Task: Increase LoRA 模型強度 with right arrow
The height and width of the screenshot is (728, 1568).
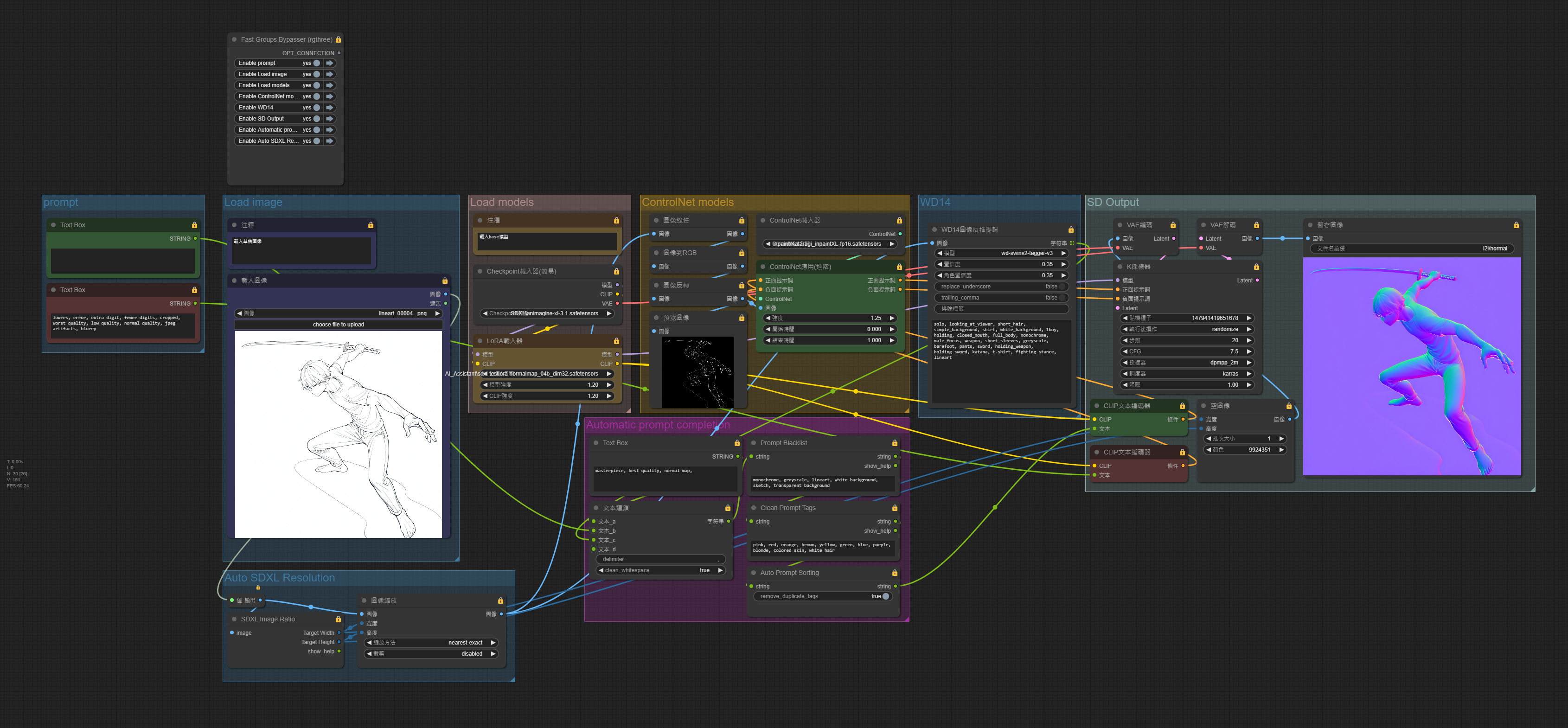Action: (x=608, y=385)
